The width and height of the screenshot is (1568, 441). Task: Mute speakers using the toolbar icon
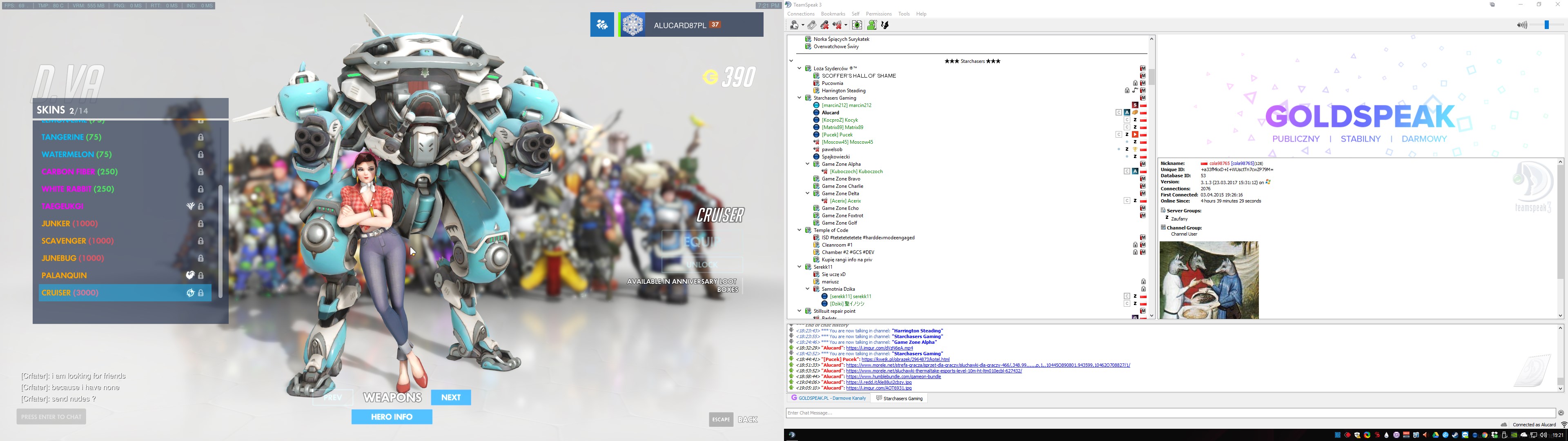tap(837, 25)
